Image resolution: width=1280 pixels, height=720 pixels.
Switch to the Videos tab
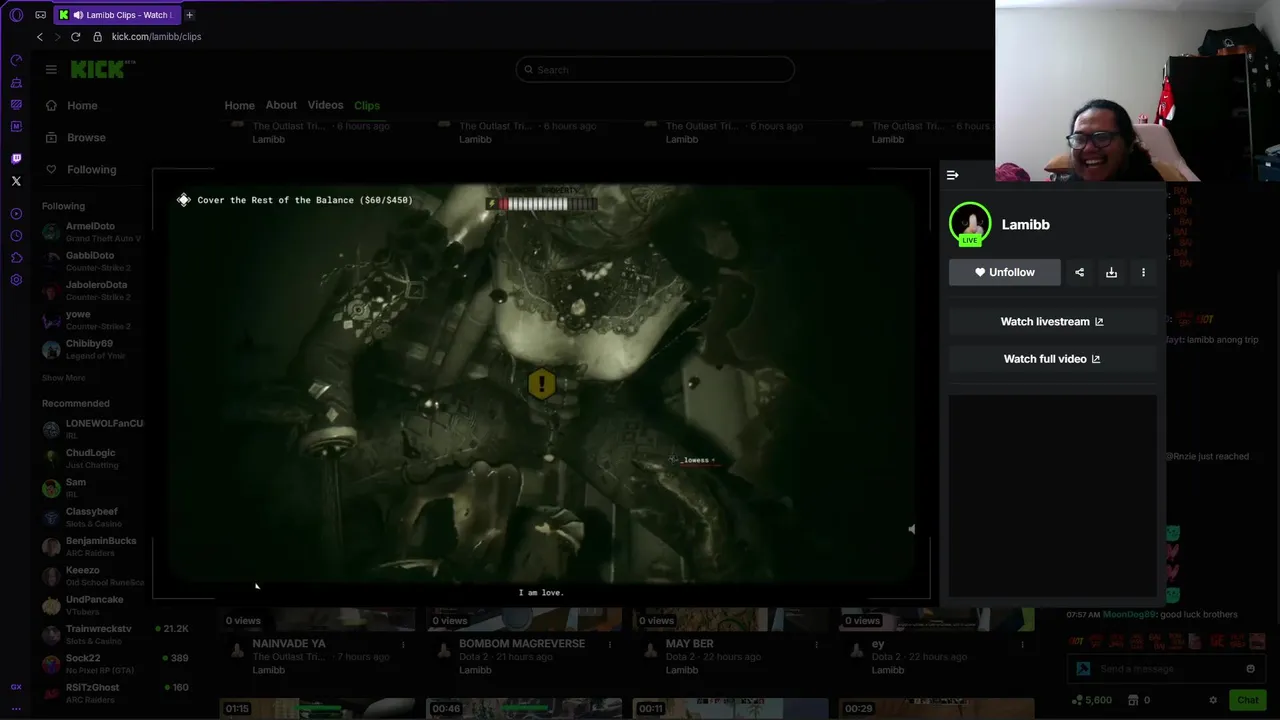pyautogui.click(x=325, y=105)
